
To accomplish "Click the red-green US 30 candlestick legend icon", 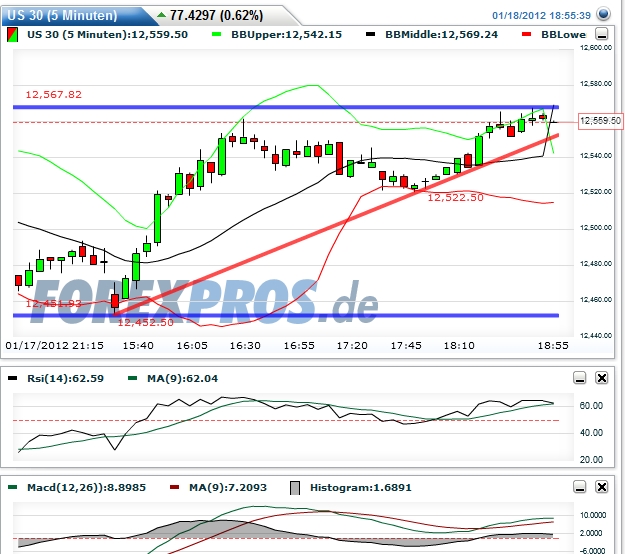I will pos(12,35).
